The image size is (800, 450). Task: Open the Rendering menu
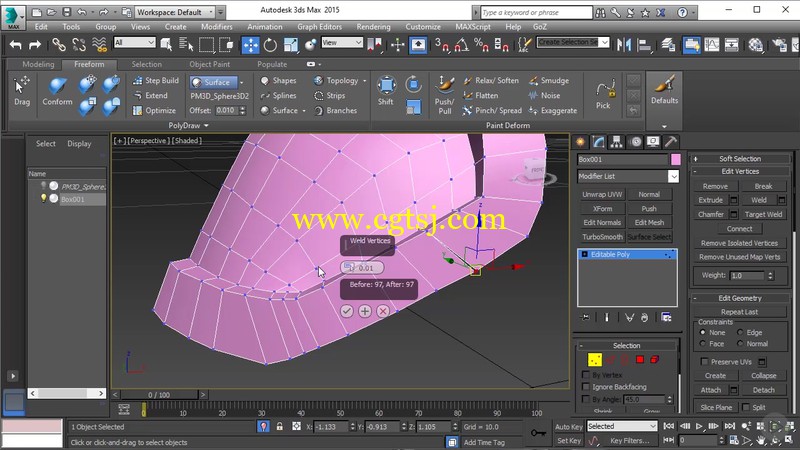pyautogui.click(x=373, y=27)
